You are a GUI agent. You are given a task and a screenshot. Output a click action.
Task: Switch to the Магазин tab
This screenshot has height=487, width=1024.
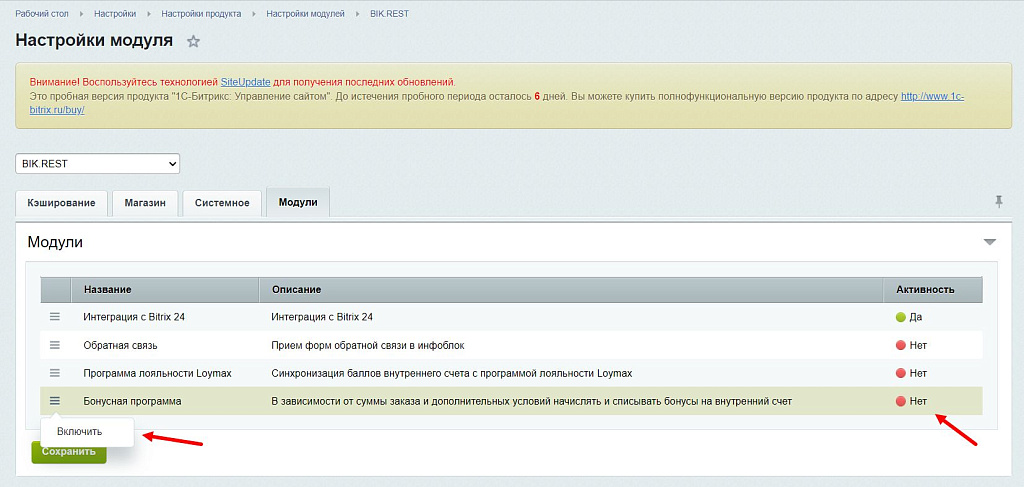tap(145, 203)
